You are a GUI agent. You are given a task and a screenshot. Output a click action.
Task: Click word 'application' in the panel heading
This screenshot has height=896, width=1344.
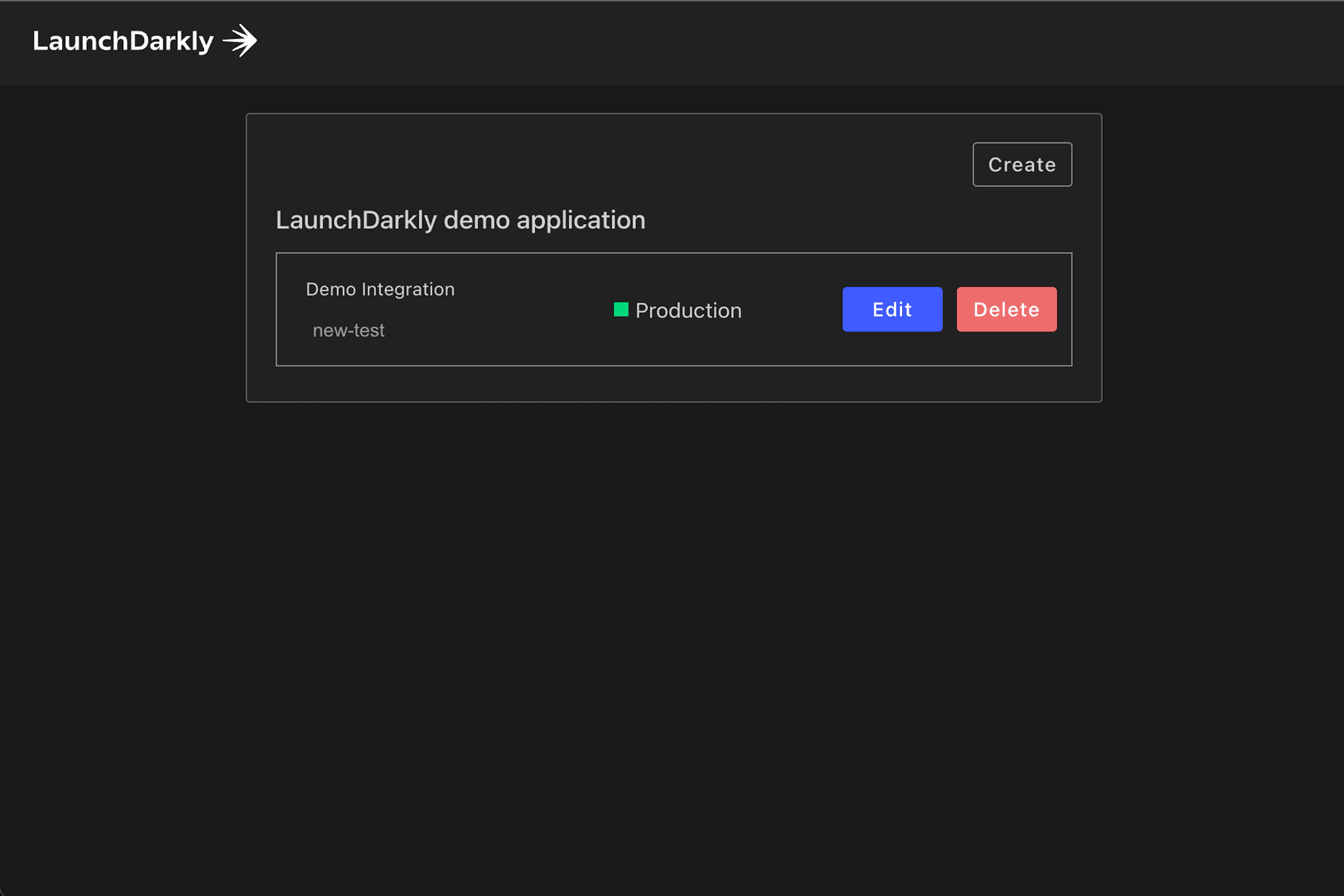pyautogui.click(x=581, y=220)
